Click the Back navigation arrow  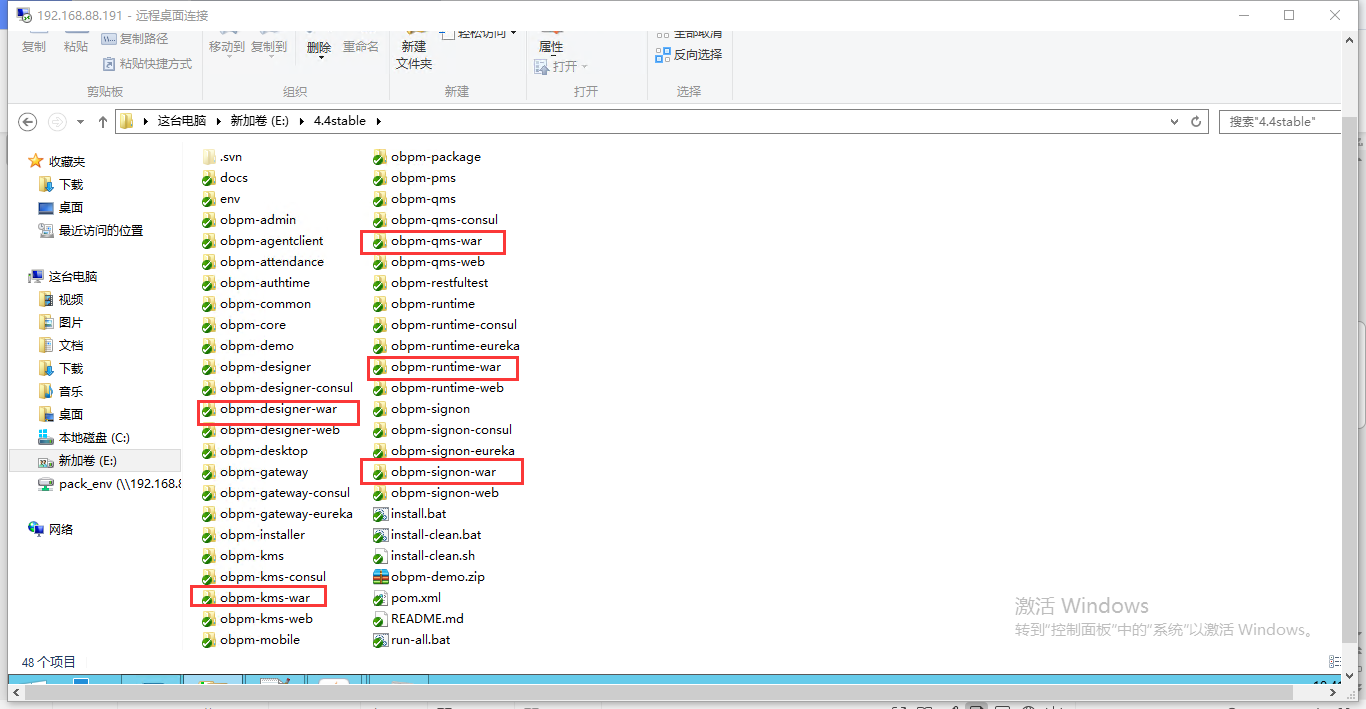pyautogui.click(x=28, y=121)
